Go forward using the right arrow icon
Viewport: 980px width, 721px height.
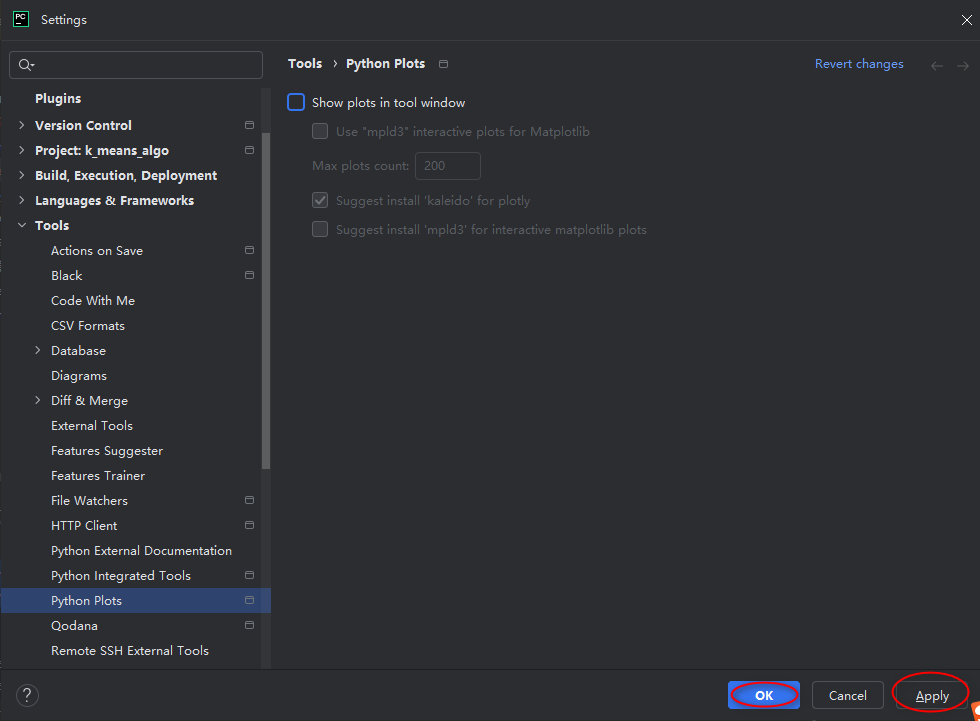coord(962,66)
